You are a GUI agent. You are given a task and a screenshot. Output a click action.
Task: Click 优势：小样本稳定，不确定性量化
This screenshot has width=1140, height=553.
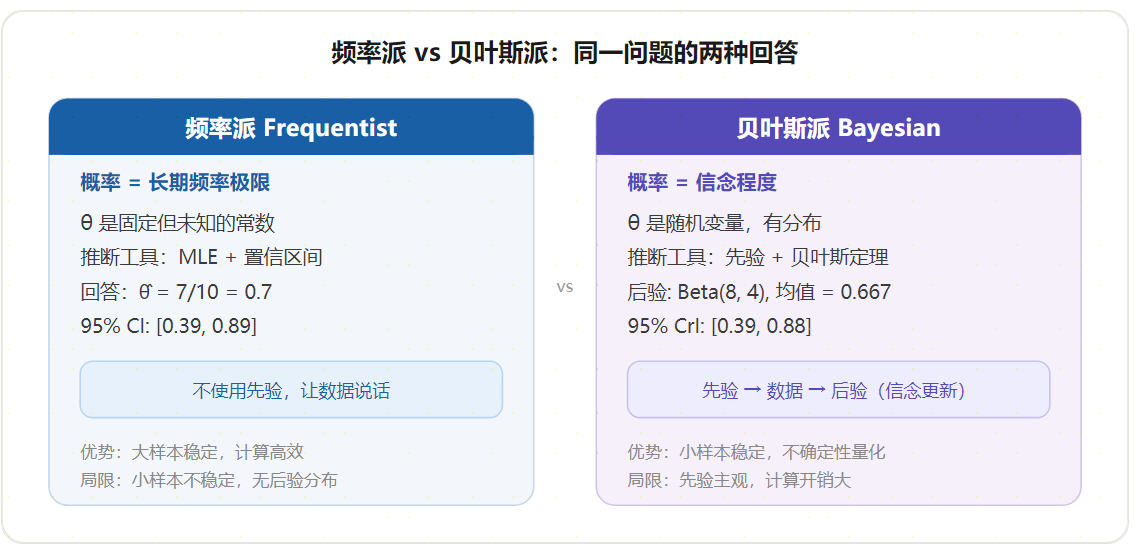click(757, 452)
